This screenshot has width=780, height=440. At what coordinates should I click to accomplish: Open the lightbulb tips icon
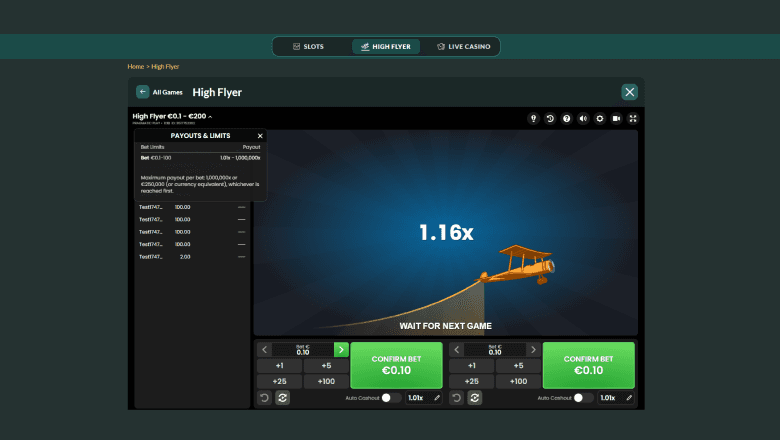534,118
